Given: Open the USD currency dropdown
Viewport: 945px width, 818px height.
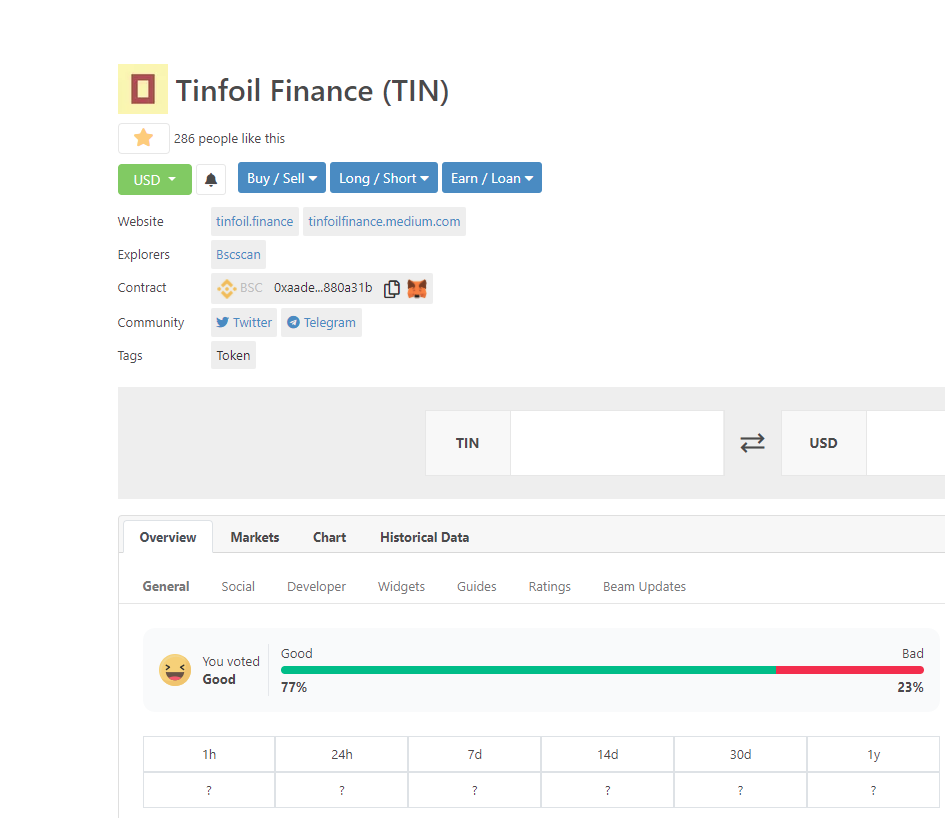Looking at the screenshot, I should click(x=155, y=180).
